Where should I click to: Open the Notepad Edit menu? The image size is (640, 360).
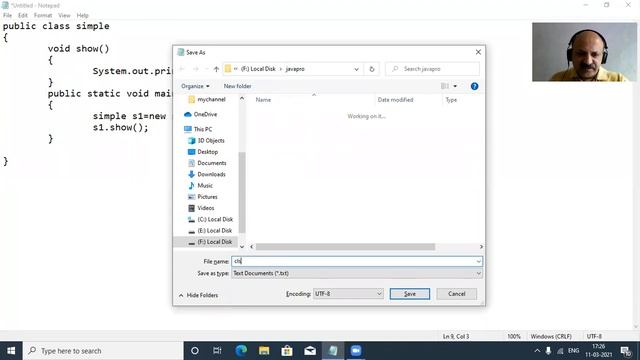[x=23, y=15]
